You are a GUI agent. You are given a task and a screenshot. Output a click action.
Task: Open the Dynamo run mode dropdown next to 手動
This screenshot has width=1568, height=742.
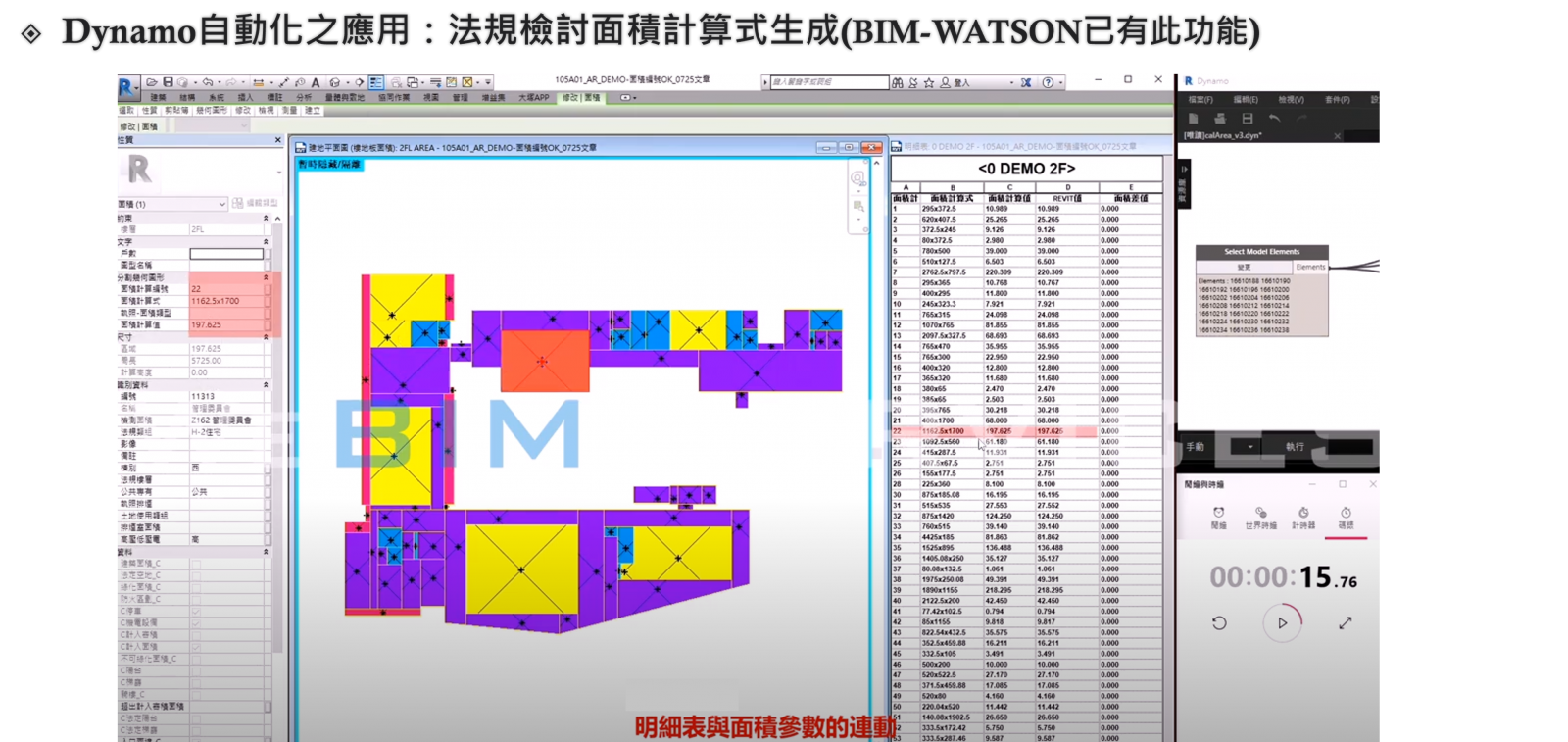(1249, 447)
